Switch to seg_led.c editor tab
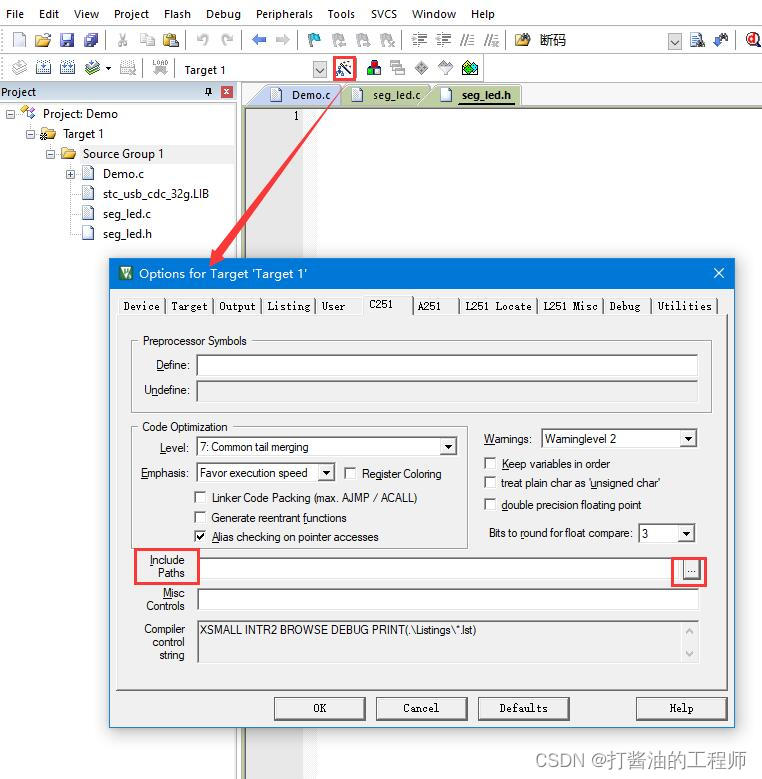 (396, 95)
